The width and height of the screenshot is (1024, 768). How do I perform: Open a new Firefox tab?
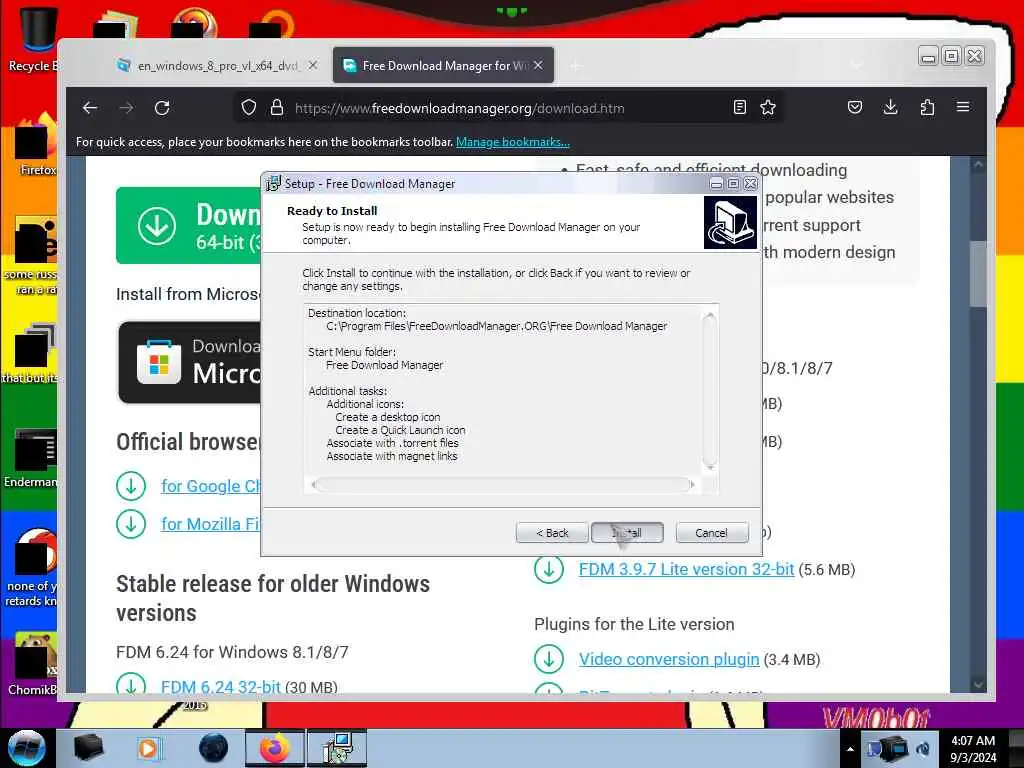[x=575, y=66]
